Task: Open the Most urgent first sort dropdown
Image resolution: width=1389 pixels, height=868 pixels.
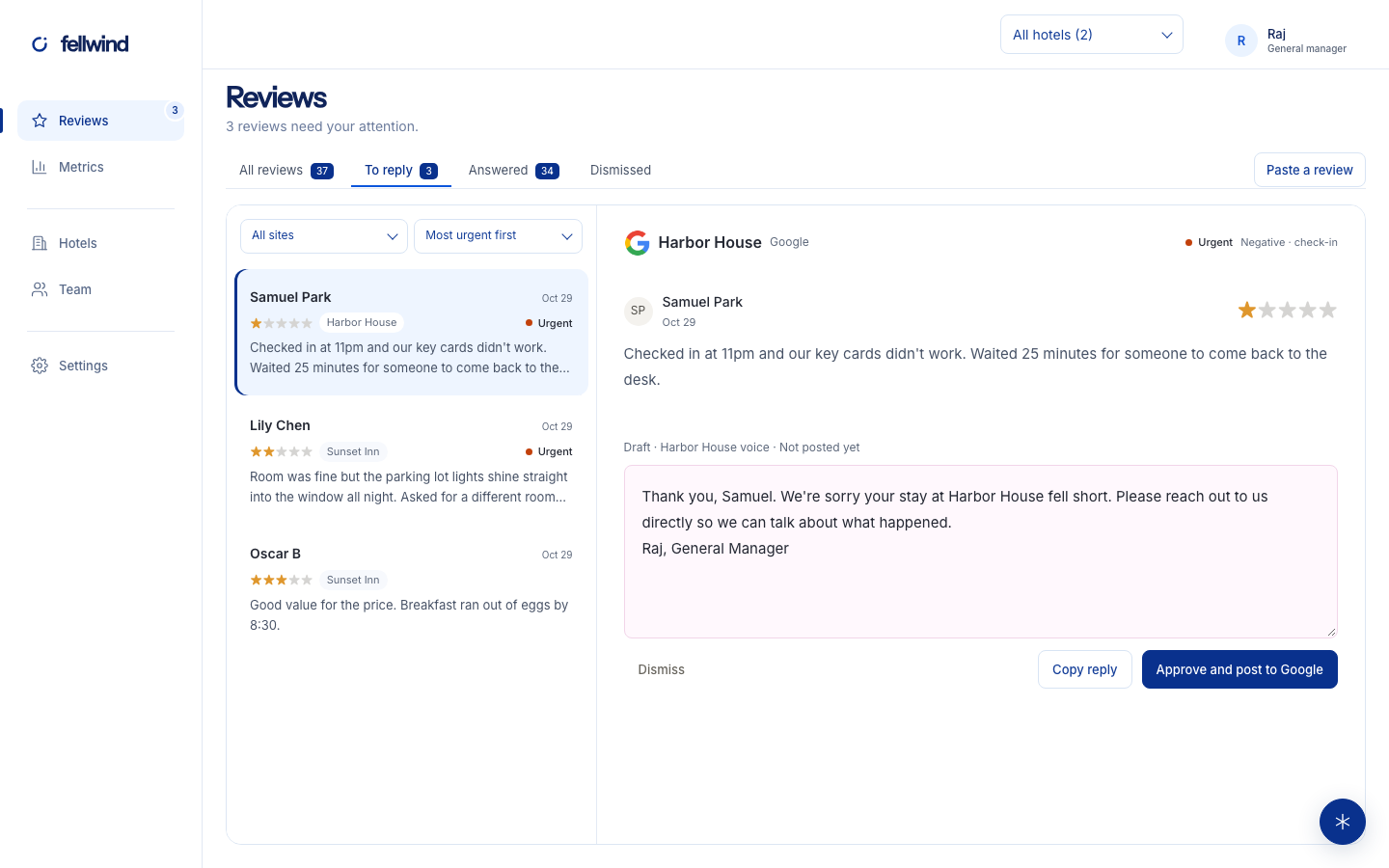Action: (x=498, y=236)
